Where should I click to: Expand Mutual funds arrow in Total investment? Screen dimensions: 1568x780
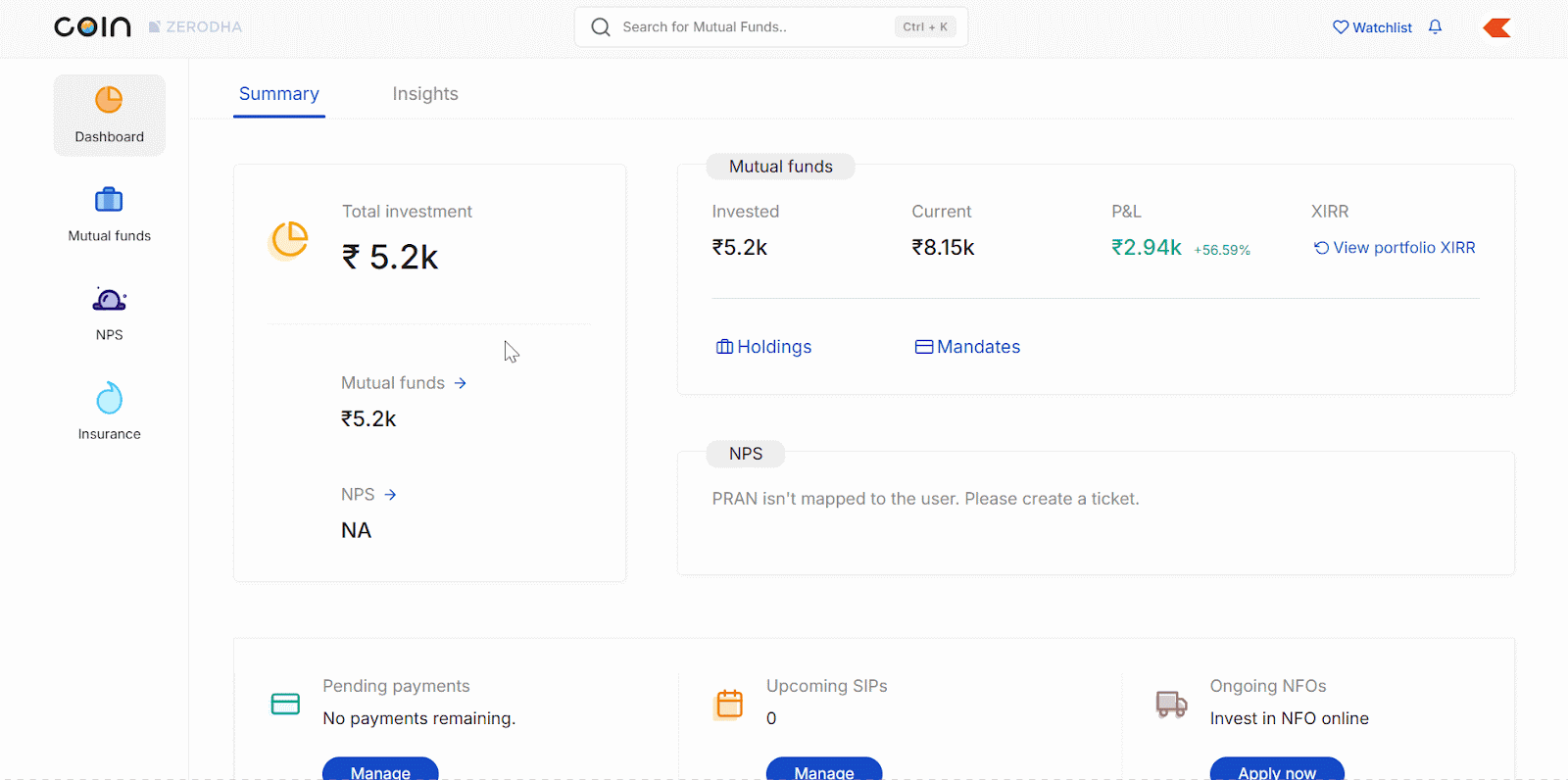click(x=460, y=383)
